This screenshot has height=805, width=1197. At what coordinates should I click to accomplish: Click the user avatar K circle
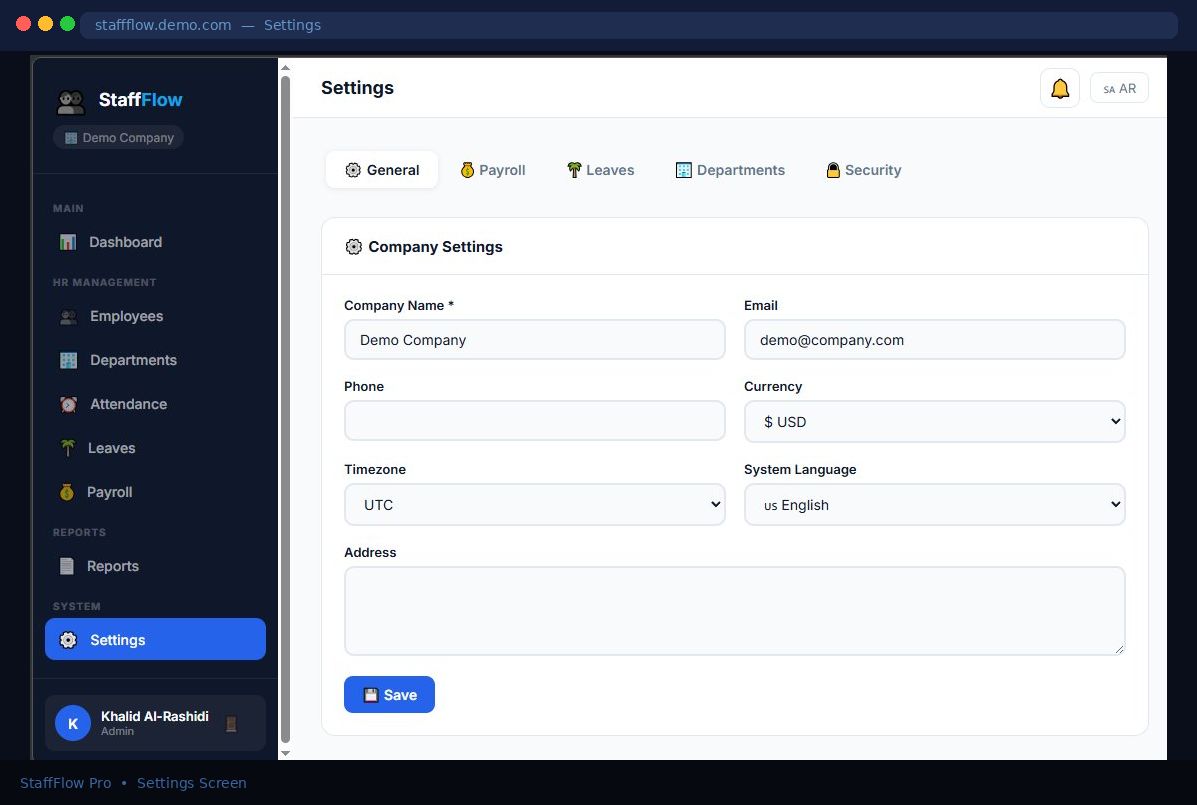(73, 723)
